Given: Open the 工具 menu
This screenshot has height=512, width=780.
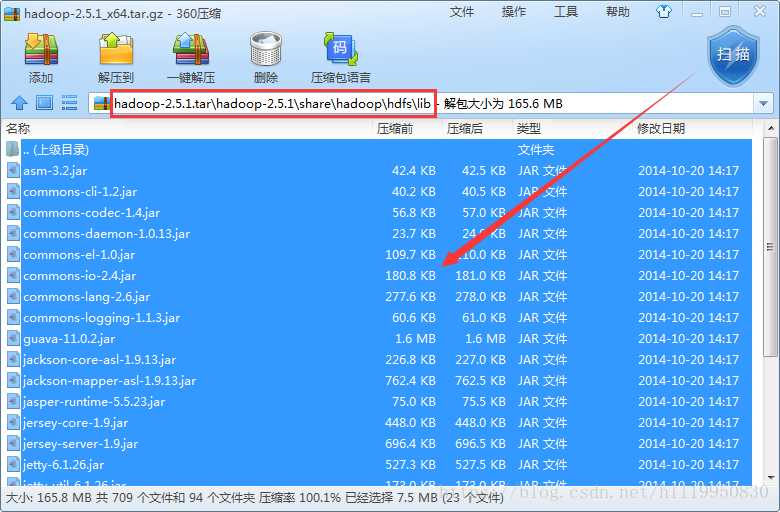Looking at the screenshot, I should [566, 12].
